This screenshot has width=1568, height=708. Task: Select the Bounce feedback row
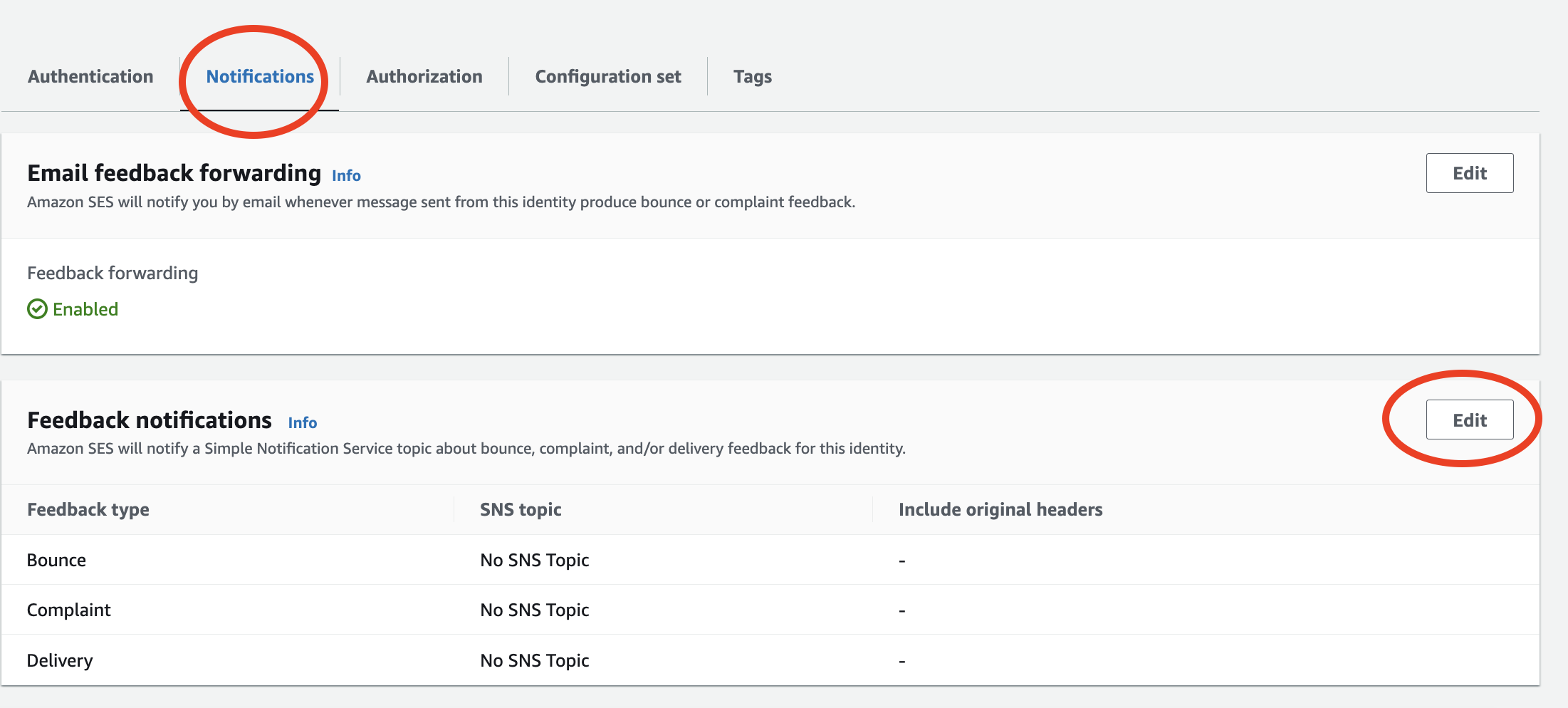(56, 561)
